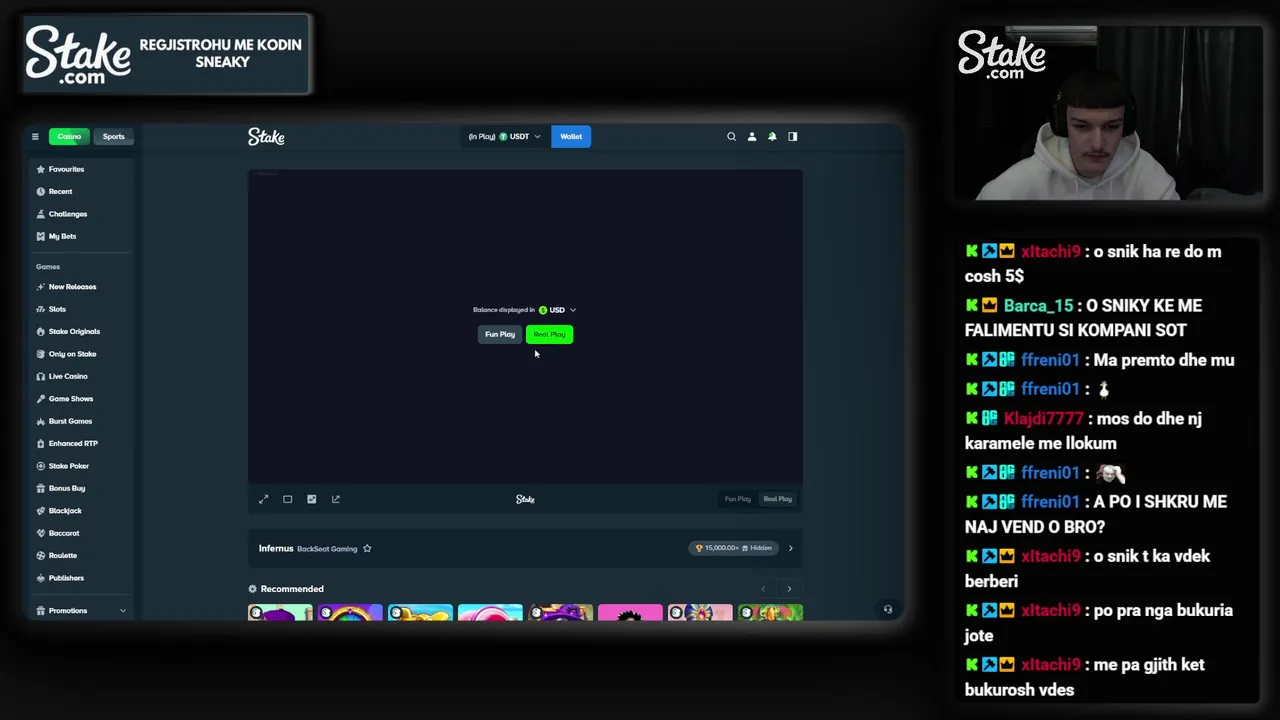Change the balance display currency USD dropdown
The image size is (1280, 720).
coord(558,310)
